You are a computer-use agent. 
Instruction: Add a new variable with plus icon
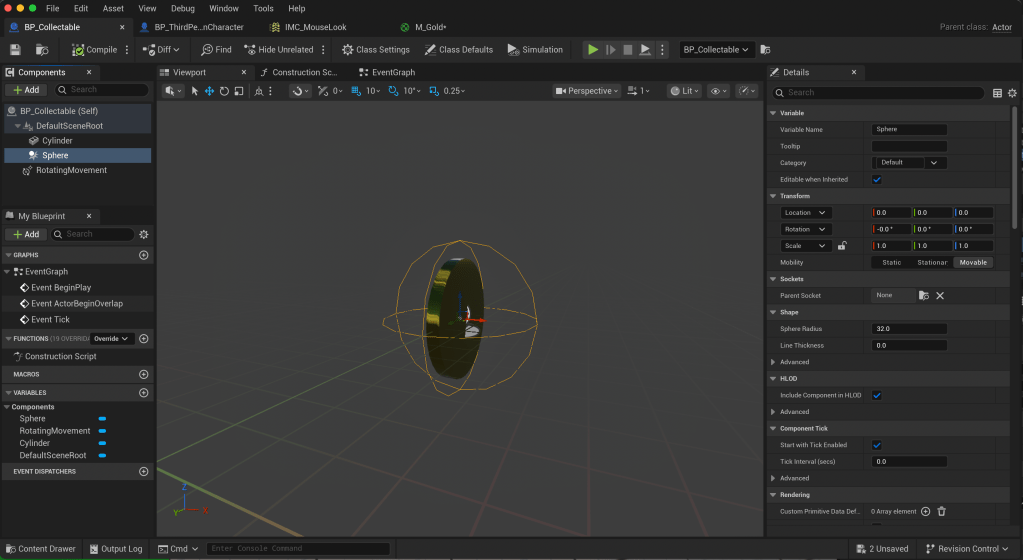143,393
